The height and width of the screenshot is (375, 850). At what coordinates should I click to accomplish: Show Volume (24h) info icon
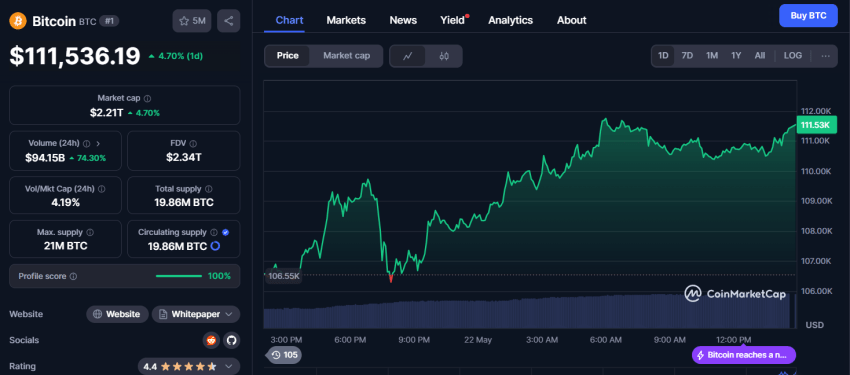pos(87,144)
